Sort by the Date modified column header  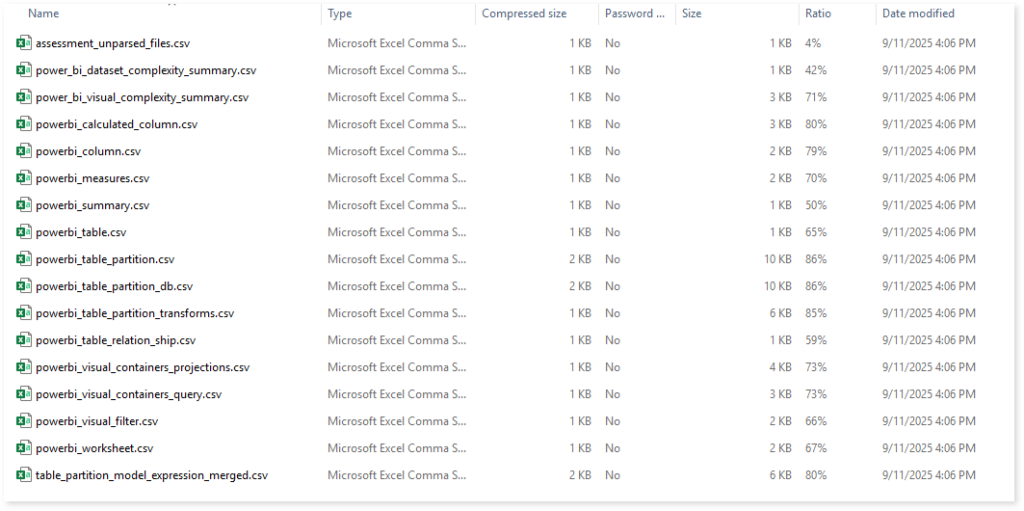[x=918, y=13]
